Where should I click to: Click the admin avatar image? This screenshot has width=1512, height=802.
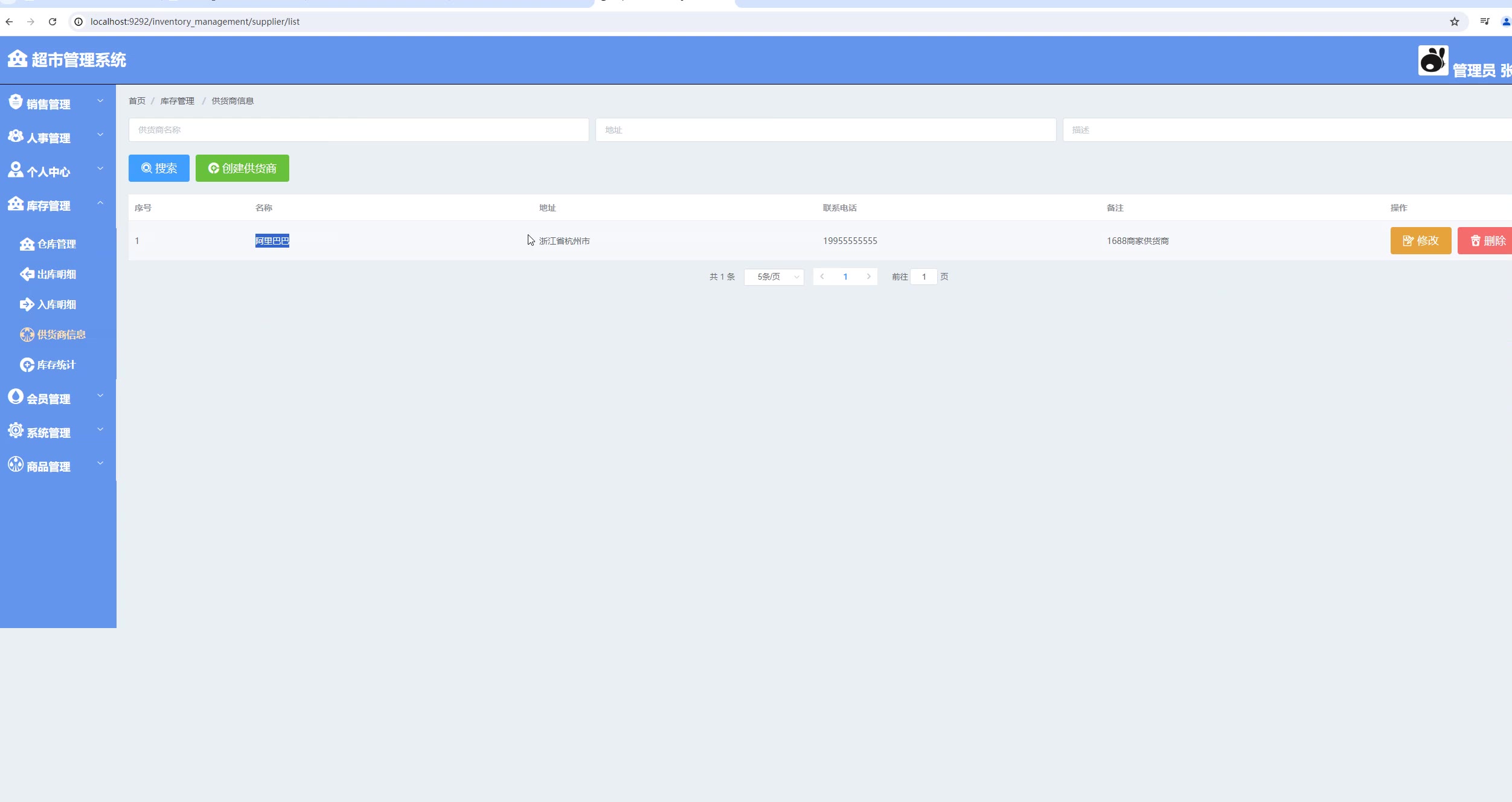pos(1433,60)
